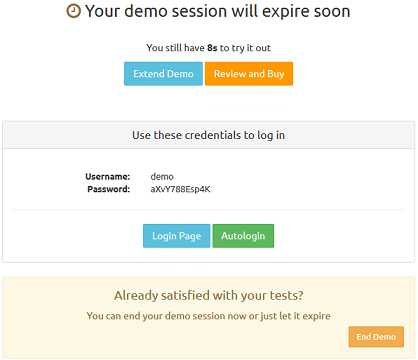Use the green Autologin button
The image size is (418, 360).
(x=243, y=236)
